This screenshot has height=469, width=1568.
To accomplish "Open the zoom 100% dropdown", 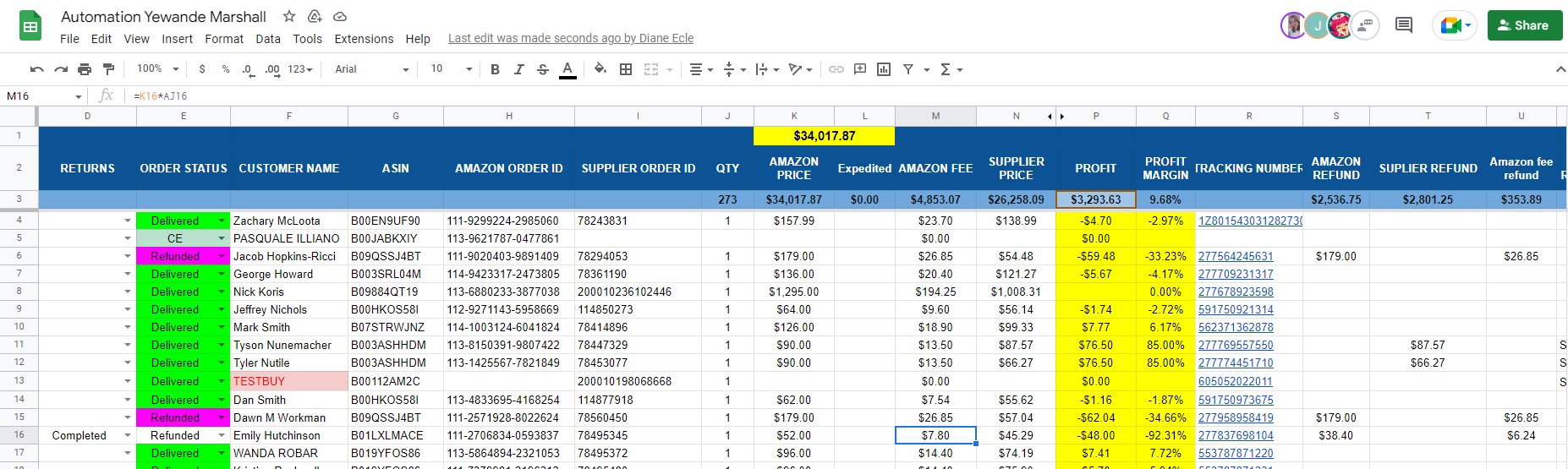I will click(x=158, y=69).
